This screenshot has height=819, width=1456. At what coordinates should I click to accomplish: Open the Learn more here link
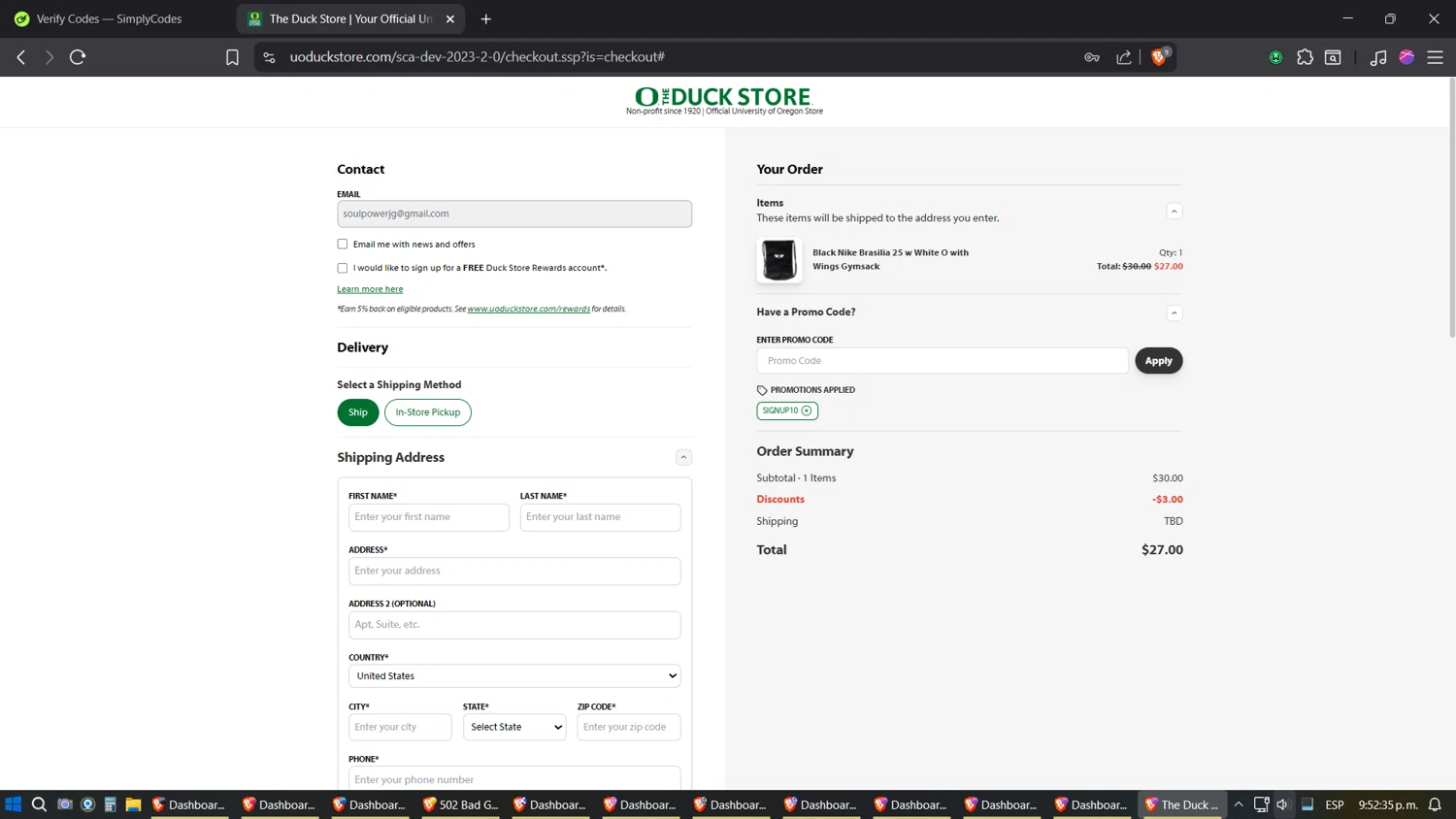tap(370, 289)
